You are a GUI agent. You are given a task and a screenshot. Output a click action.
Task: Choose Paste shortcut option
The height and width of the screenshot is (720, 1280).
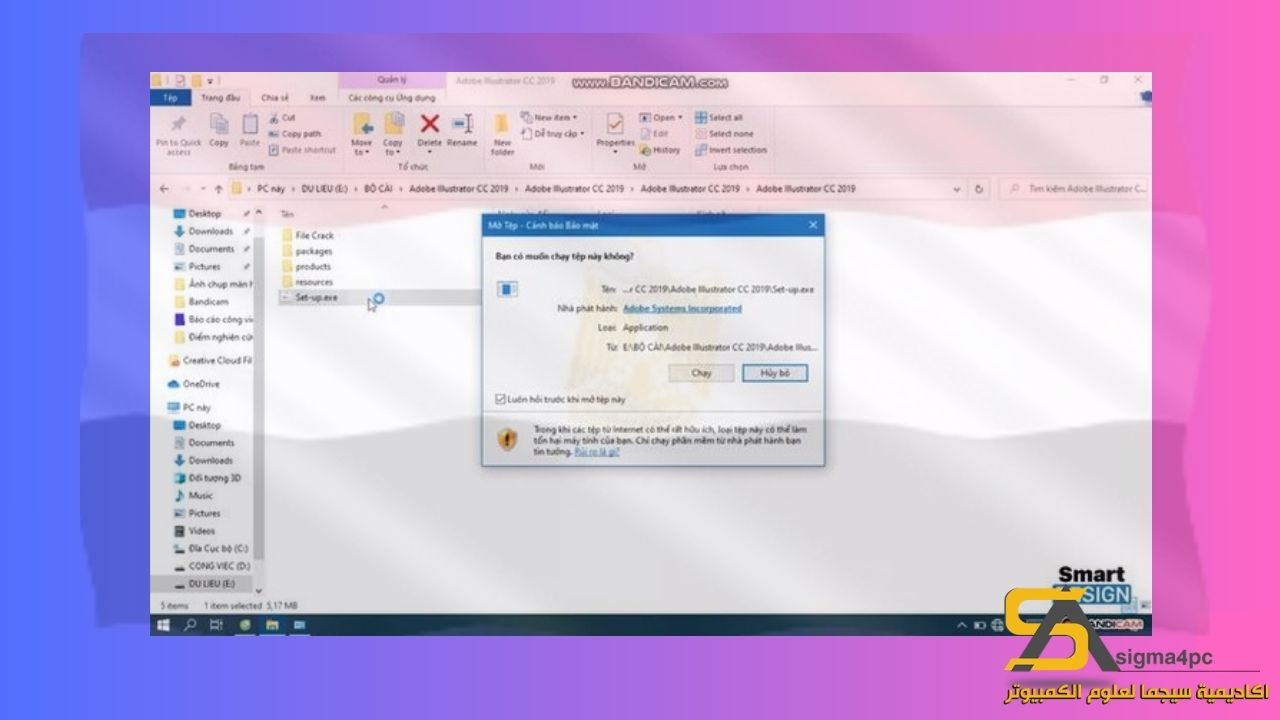[301, 150]
